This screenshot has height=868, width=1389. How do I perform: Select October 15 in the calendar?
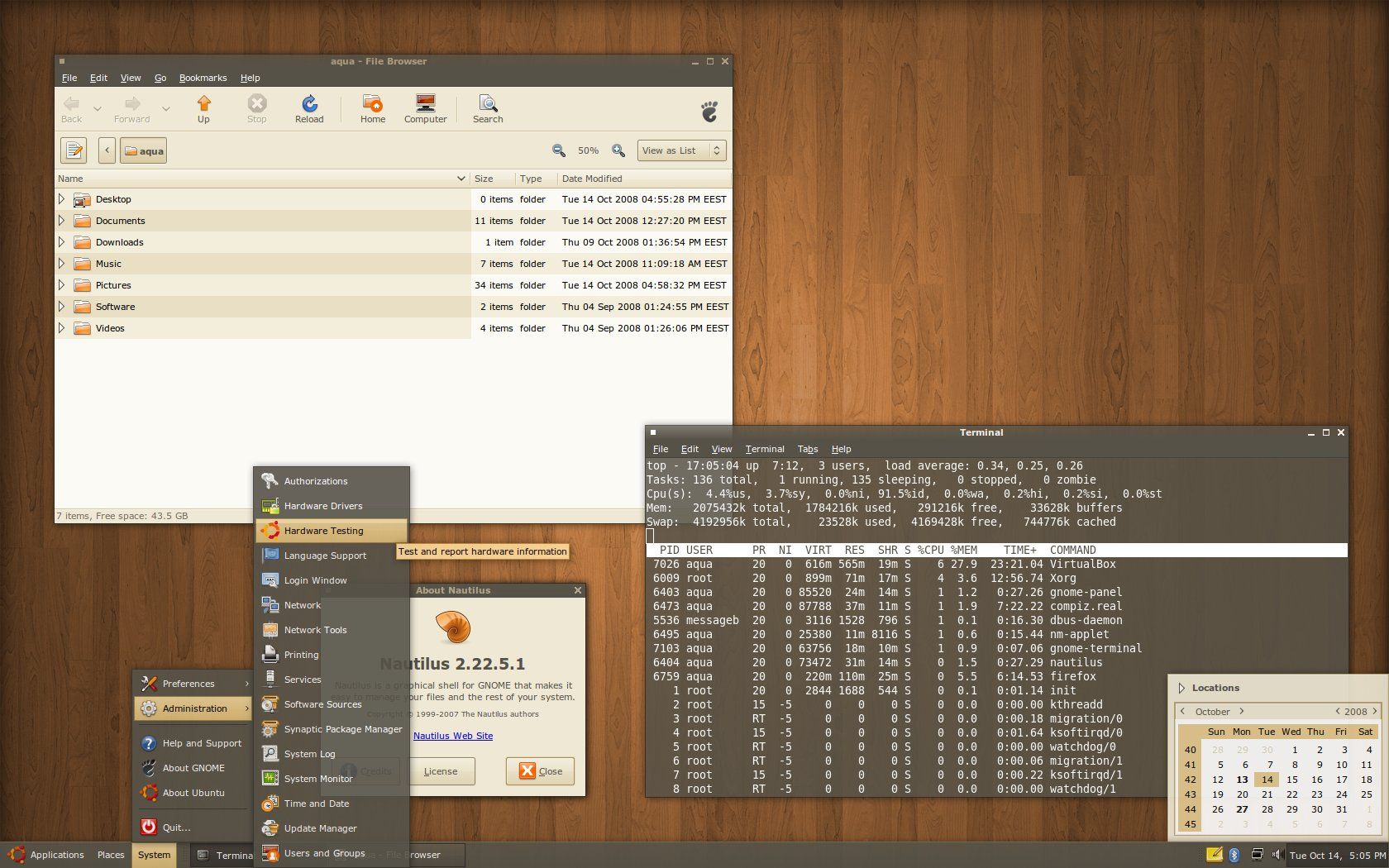point(1292,780)
